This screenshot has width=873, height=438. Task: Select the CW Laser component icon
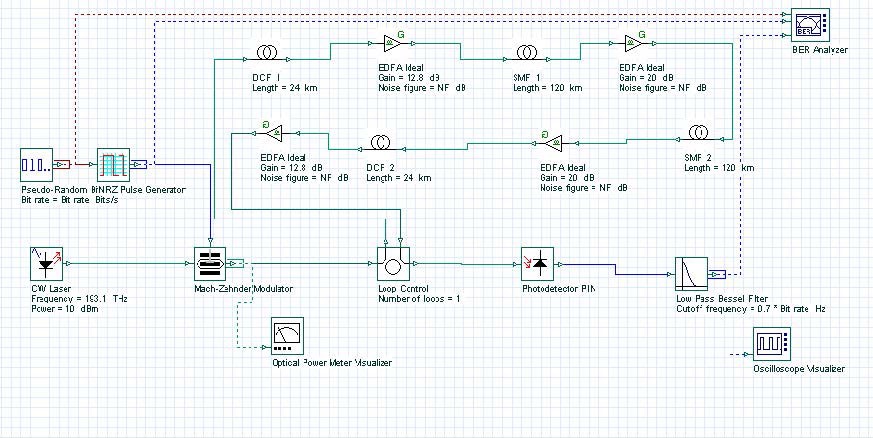coord(46,264)
